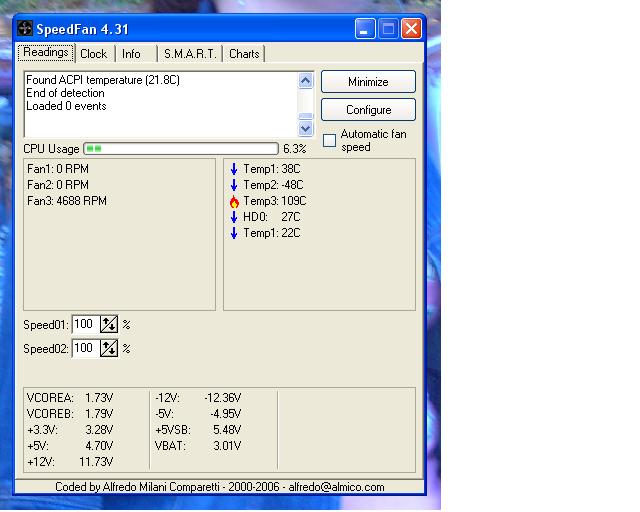The image size is (640, 512).
Task: Click the 'Fan1: 0 RPM' reading
Action: pos(58,169)
